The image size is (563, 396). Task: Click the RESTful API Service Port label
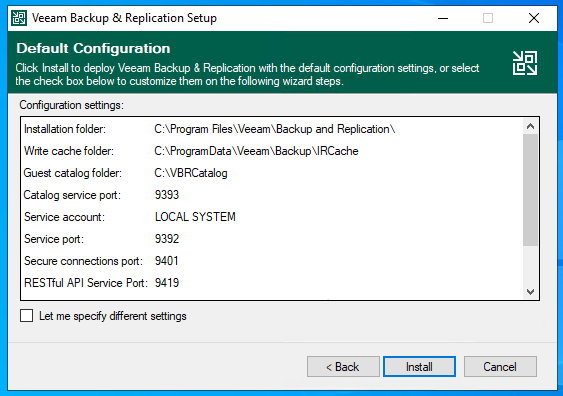point(86,283)
